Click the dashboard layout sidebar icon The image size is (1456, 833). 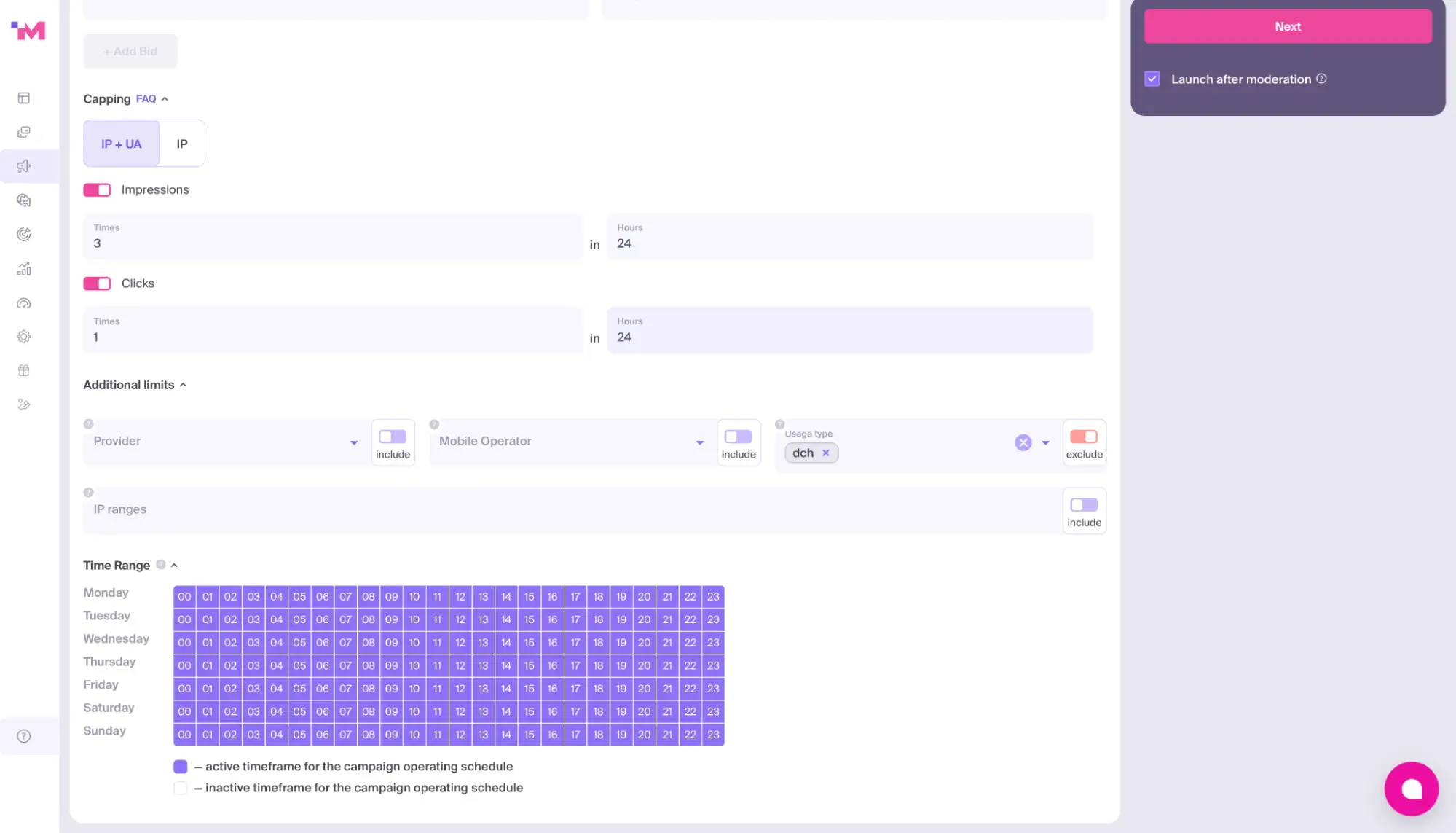point(24,98)
